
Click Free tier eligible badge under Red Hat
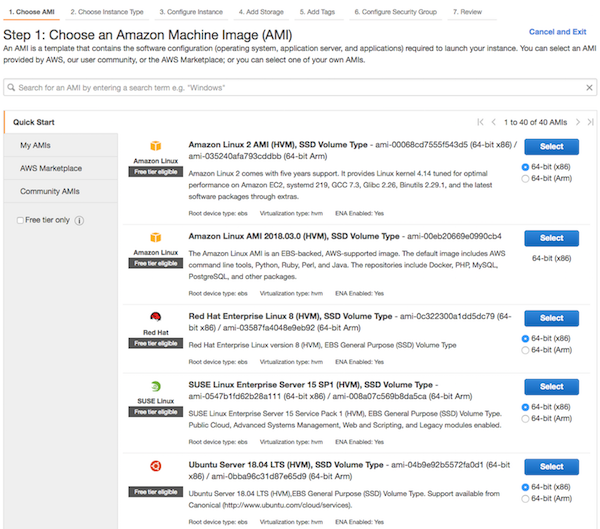(156, 343)
